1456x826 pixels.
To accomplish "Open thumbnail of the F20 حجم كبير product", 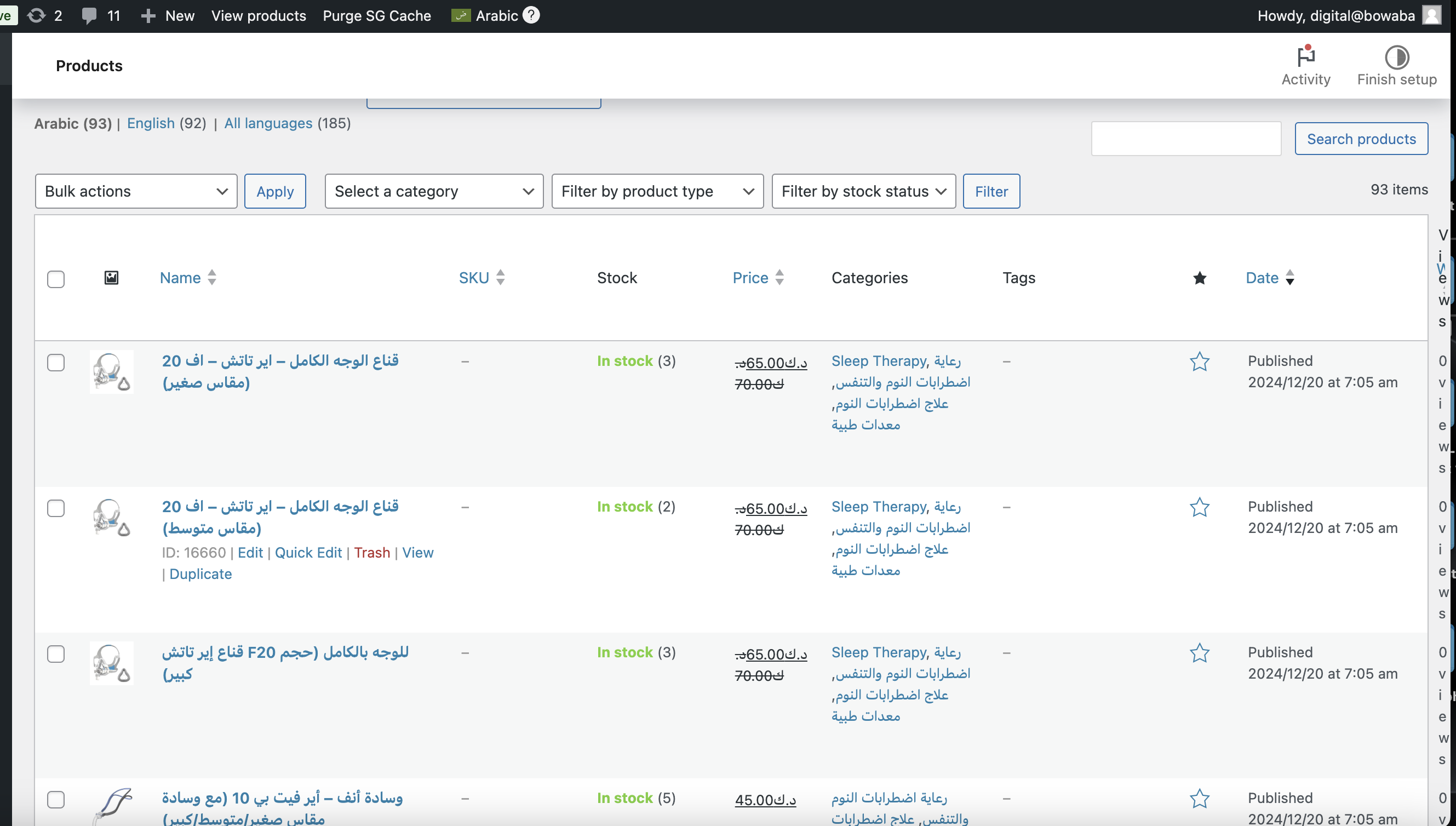I will pos(112,663).
